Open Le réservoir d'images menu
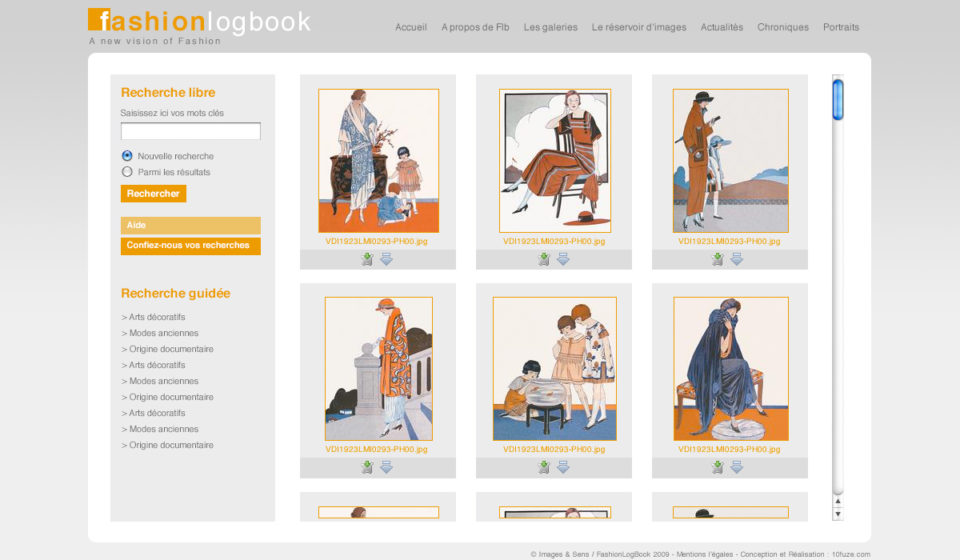The height and width of the screenshot is (560, 960). point(639,27)
